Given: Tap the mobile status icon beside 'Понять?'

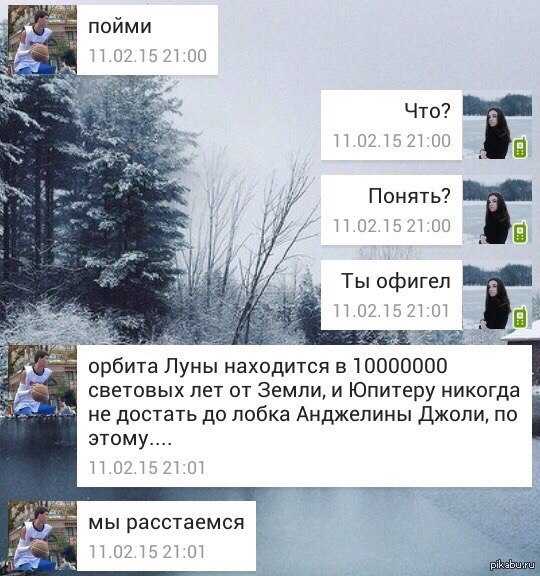Looking at the screenshot, I should 521,233.
